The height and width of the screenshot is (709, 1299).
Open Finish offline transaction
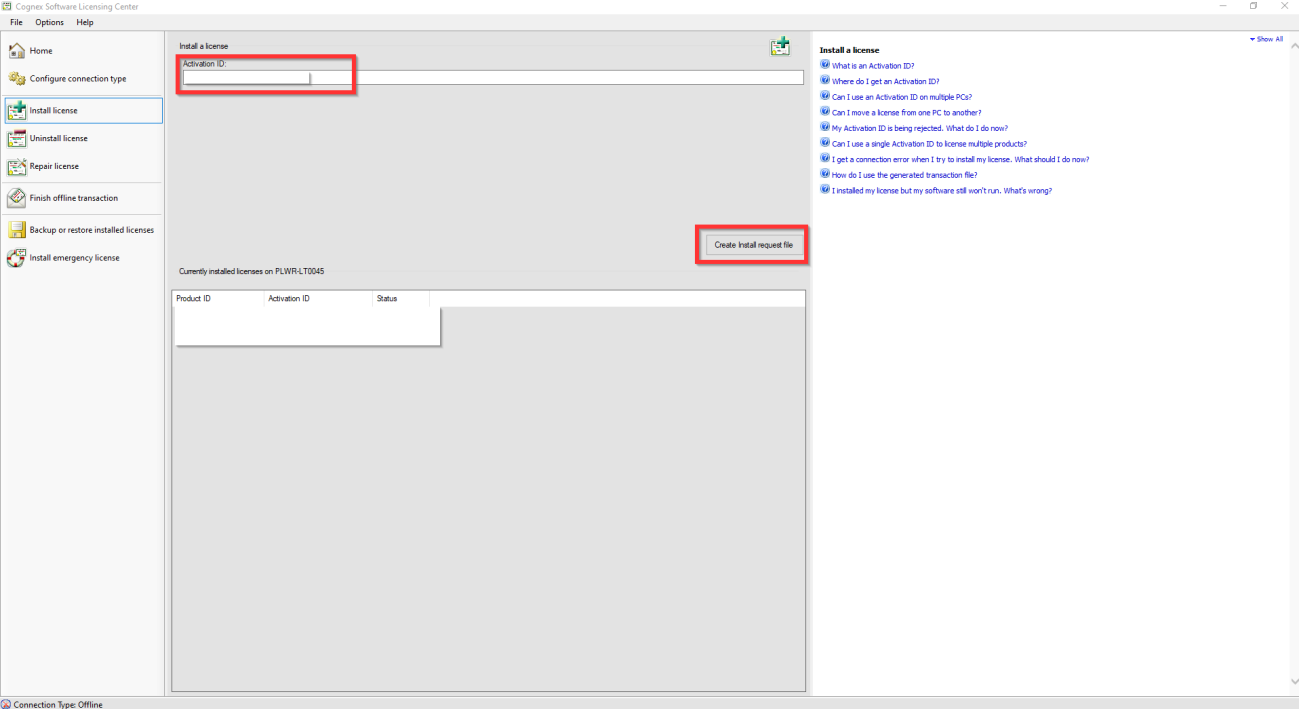pyautogui.click(x=72, y=197)
